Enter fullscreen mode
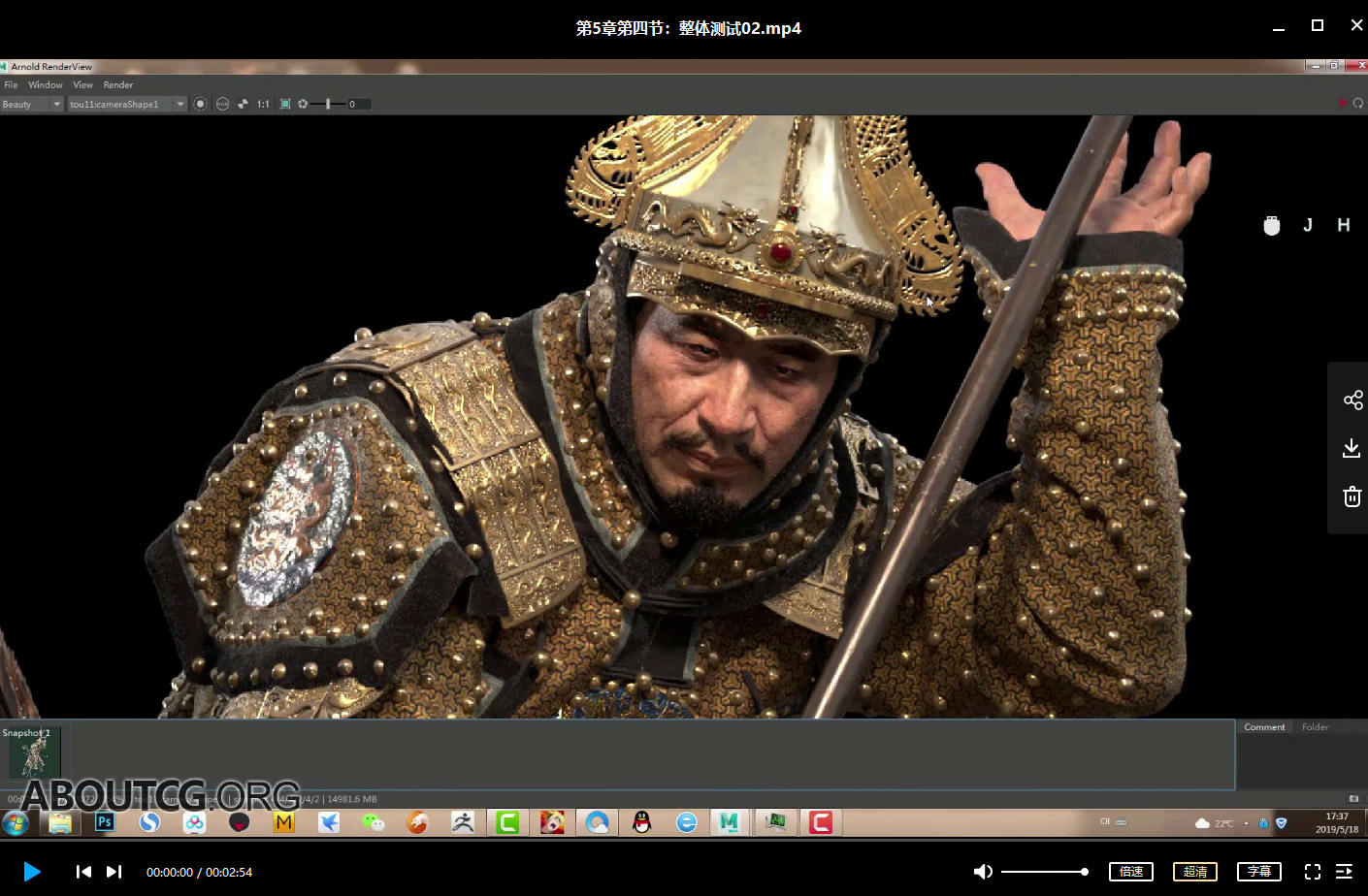The width and height of the screenshot is (1368, 896). pos(1312,872)
